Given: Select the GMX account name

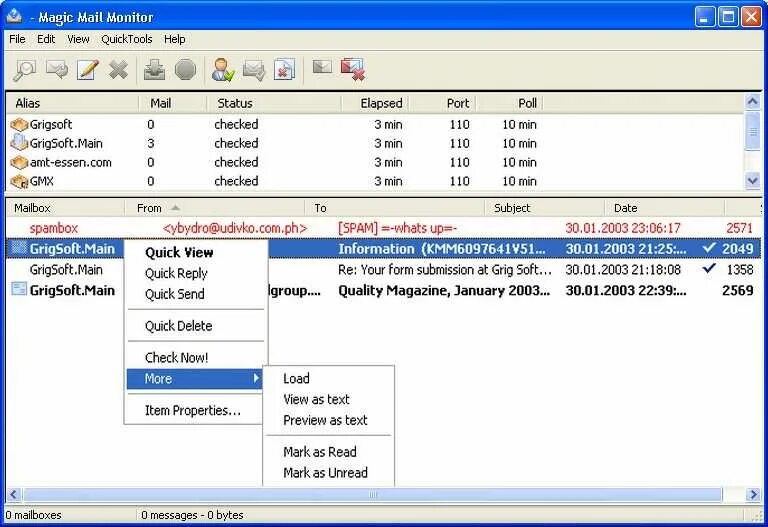Looking at the screenshot, I should click(42, 181).
